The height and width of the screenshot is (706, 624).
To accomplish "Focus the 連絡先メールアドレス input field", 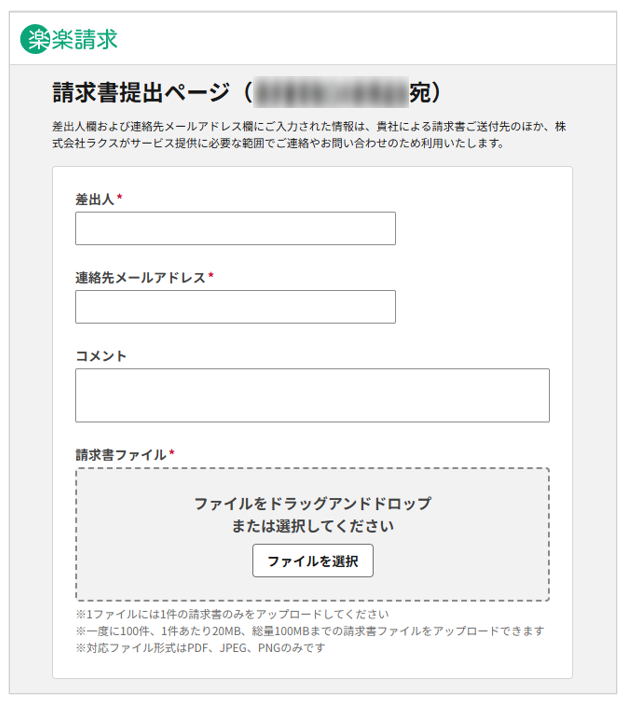I will pos(235,307).
